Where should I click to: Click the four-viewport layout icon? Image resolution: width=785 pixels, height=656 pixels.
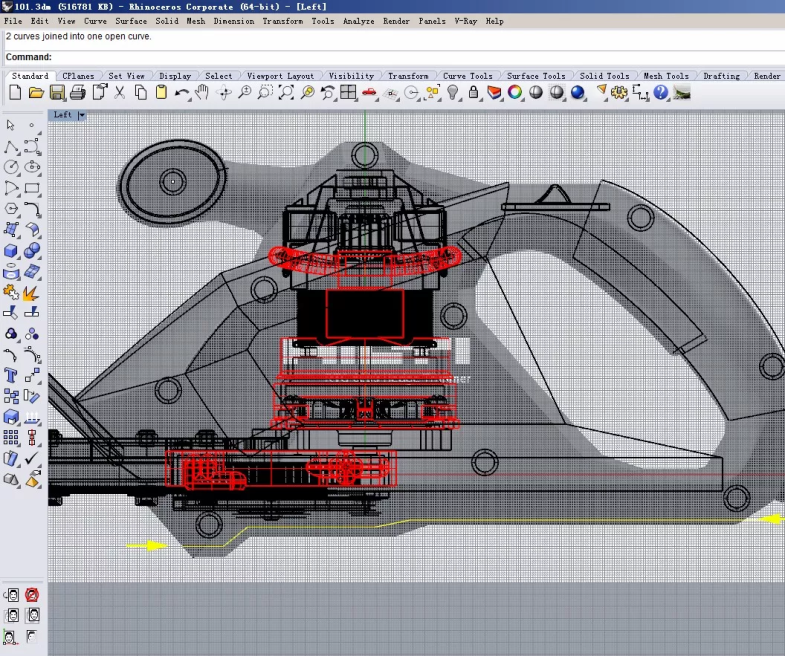[348, 92]
